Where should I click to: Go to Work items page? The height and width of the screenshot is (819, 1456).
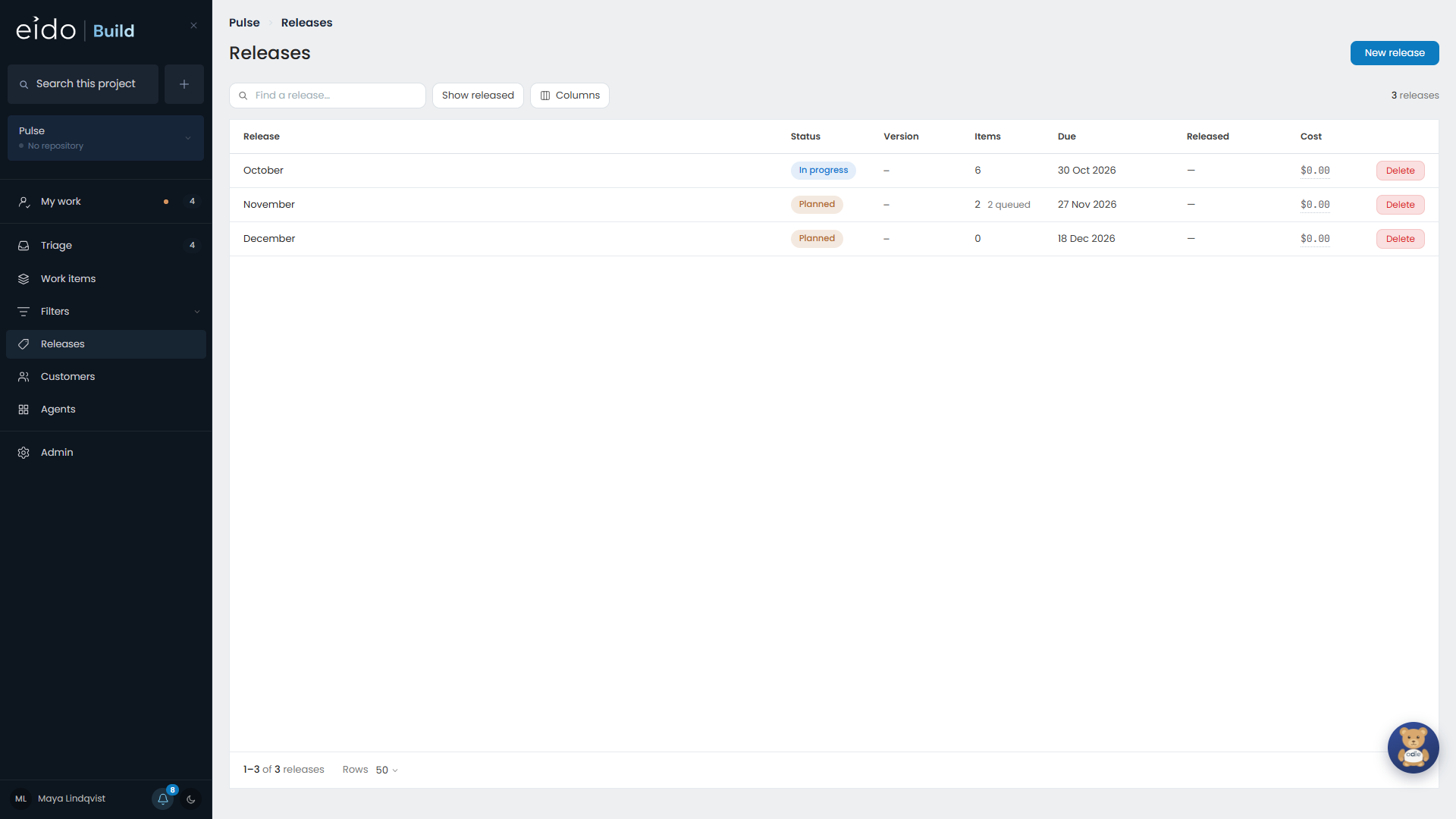click(x=106, y=279)
